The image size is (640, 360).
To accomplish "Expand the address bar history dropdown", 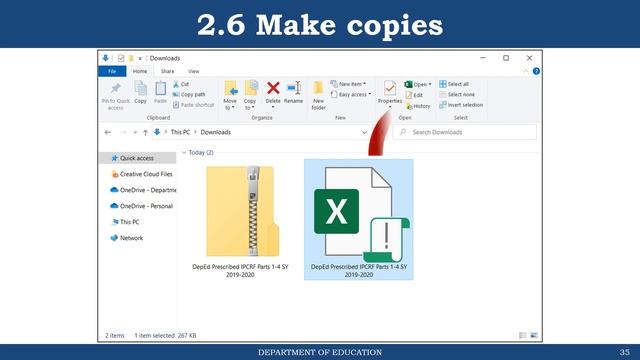I will 364,132.
